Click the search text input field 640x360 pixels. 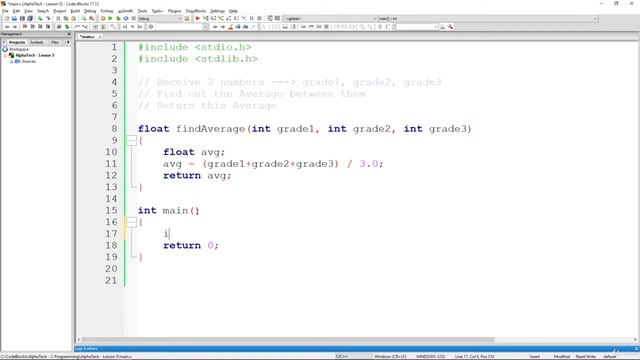(x=416, y=27)
